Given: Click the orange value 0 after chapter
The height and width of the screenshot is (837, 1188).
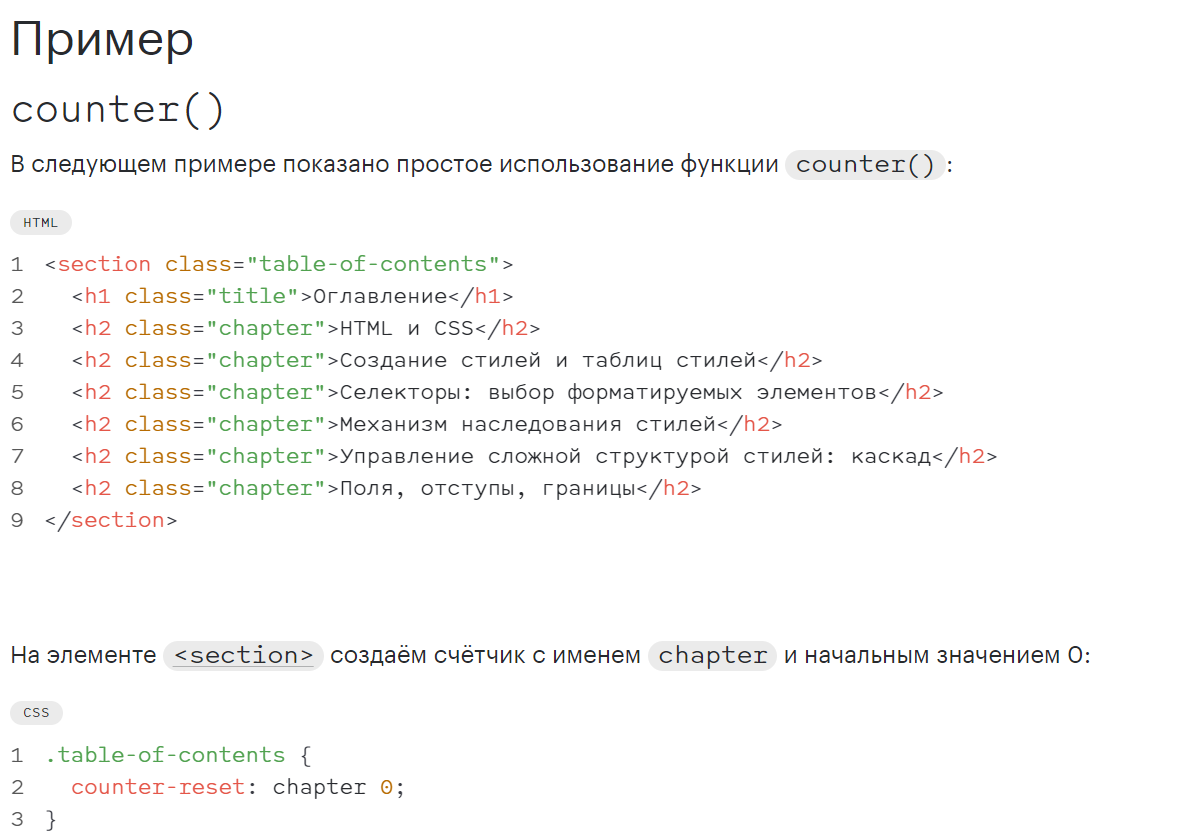Looking at the screenshot, I should pyautogui.click(x=386, y=787).
